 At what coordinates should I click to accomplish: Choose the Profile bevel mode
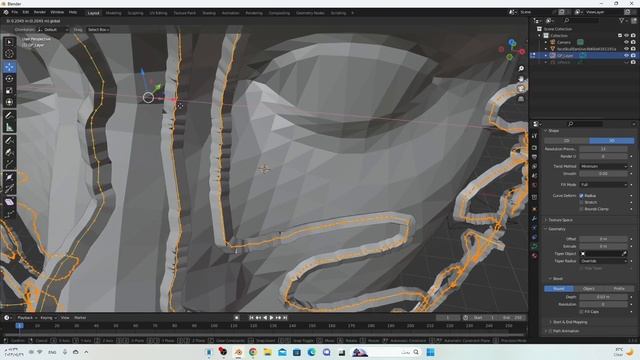pyautogui.click(x=619, y=289)
